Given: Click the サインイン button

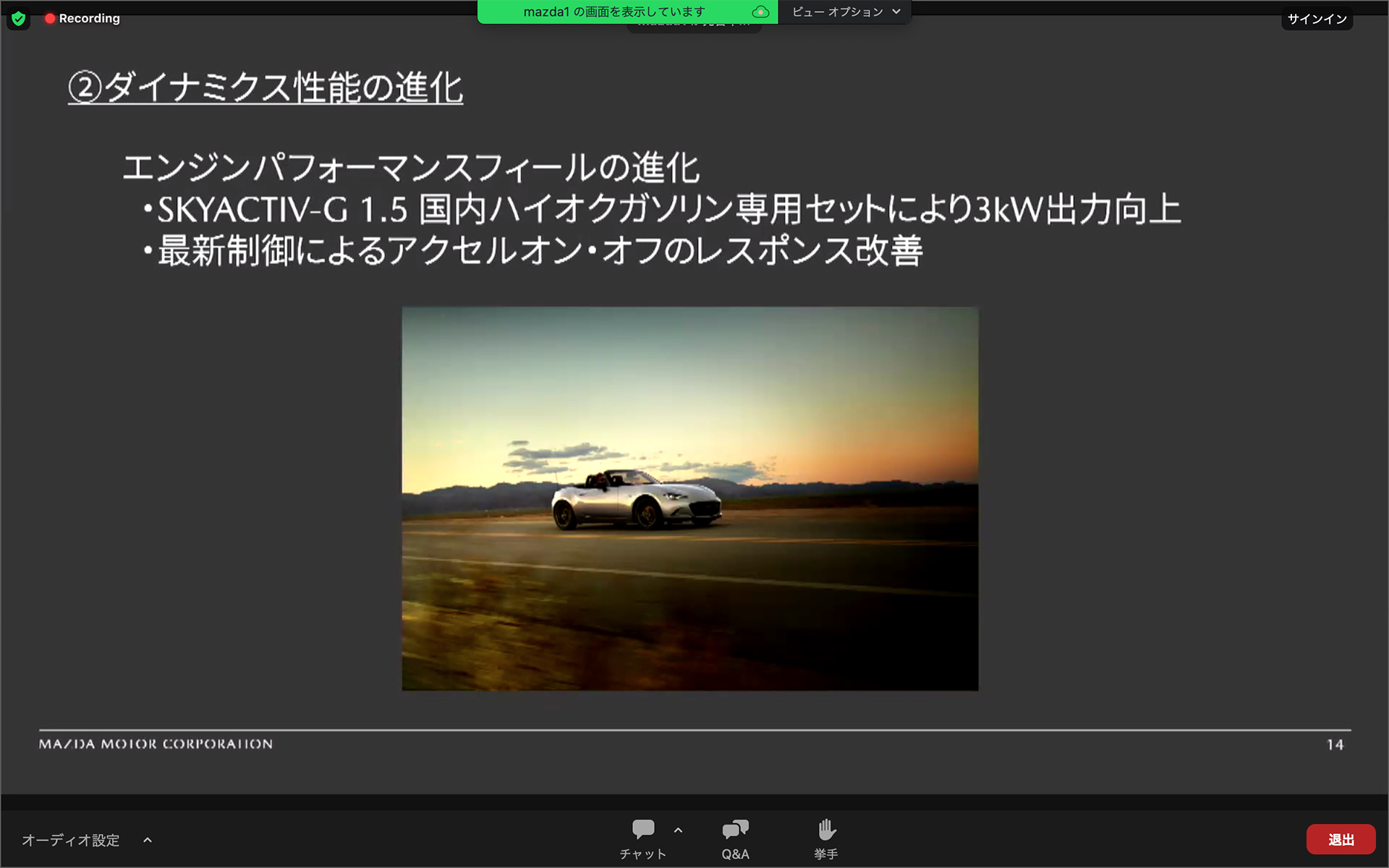Looking at the screenshot, I should tap(1317, 18).
